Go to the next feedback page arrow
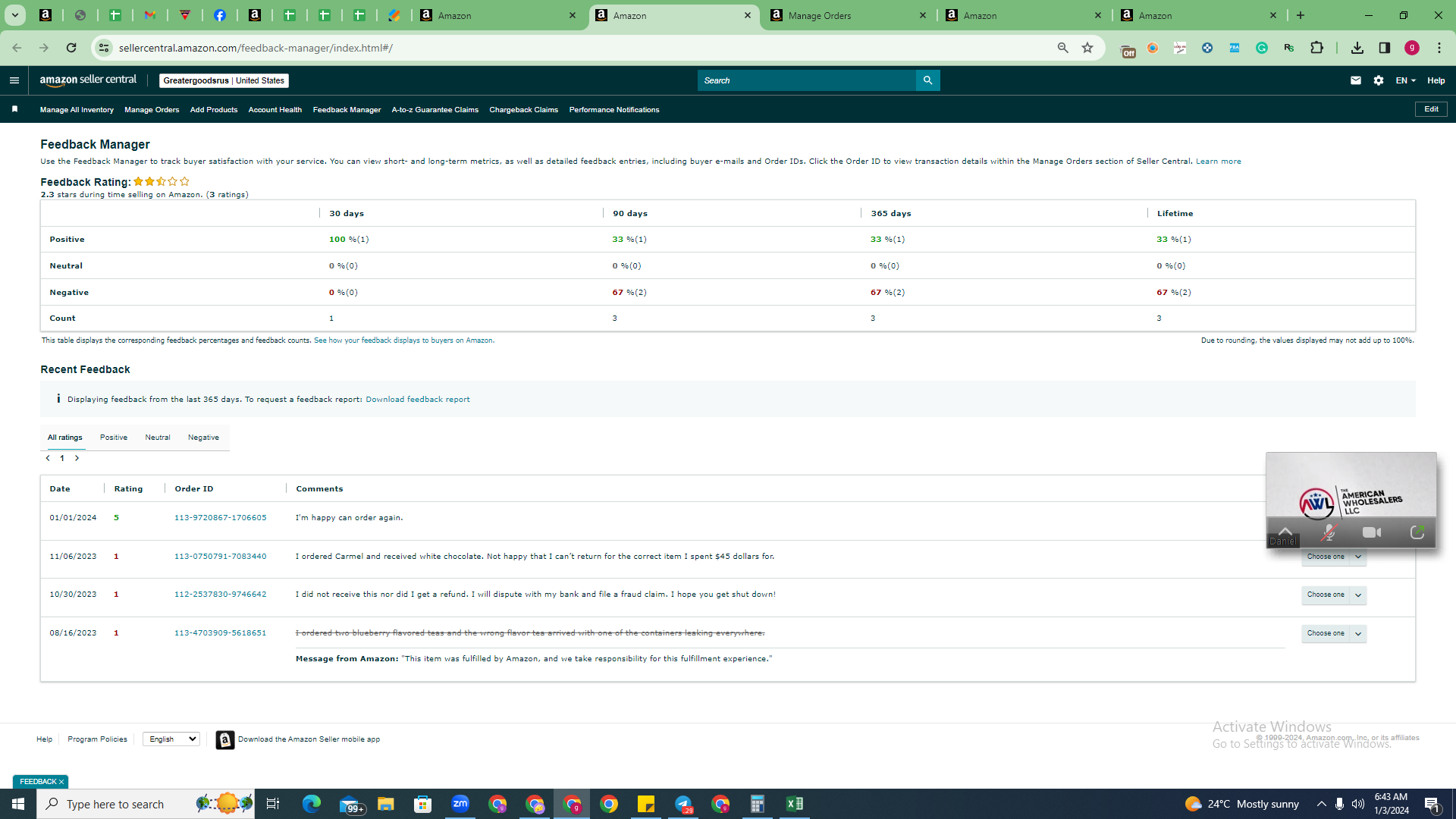This screenshot has width=1456, height=819. (77, 458)
